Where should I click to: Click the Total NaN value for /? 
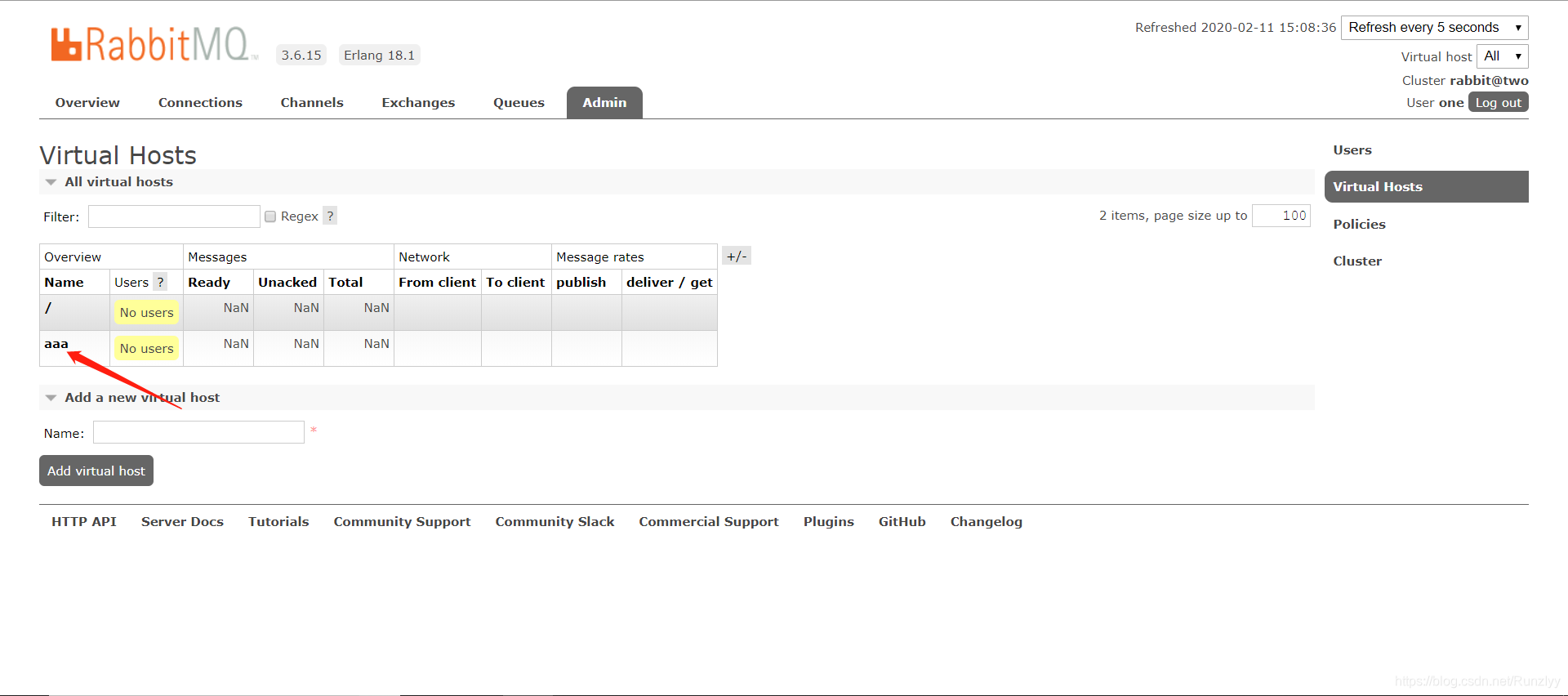(x=376, y=307)
